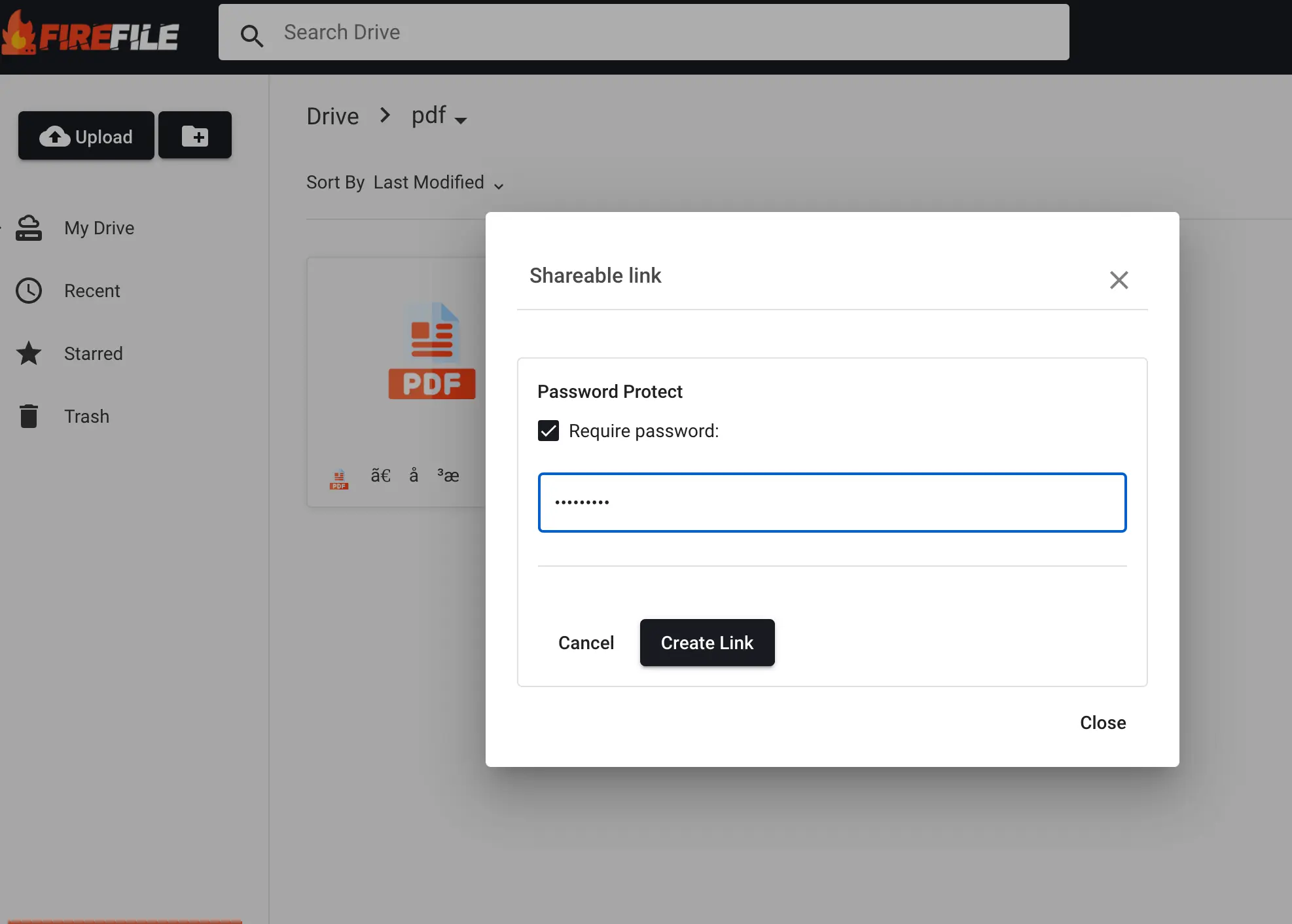Go to Drive in the breadcrumb

pyautogui.click(x=333, y=116)
